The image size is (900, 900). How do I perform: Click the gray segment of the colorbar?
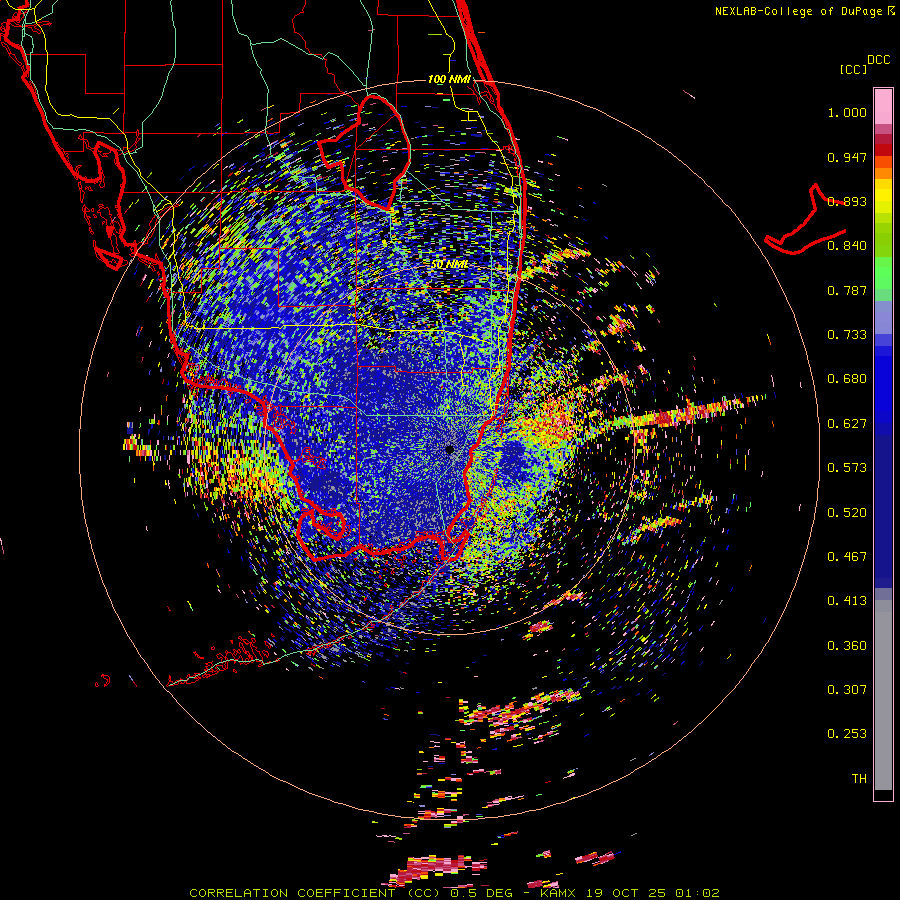click(x=883, y=695)
